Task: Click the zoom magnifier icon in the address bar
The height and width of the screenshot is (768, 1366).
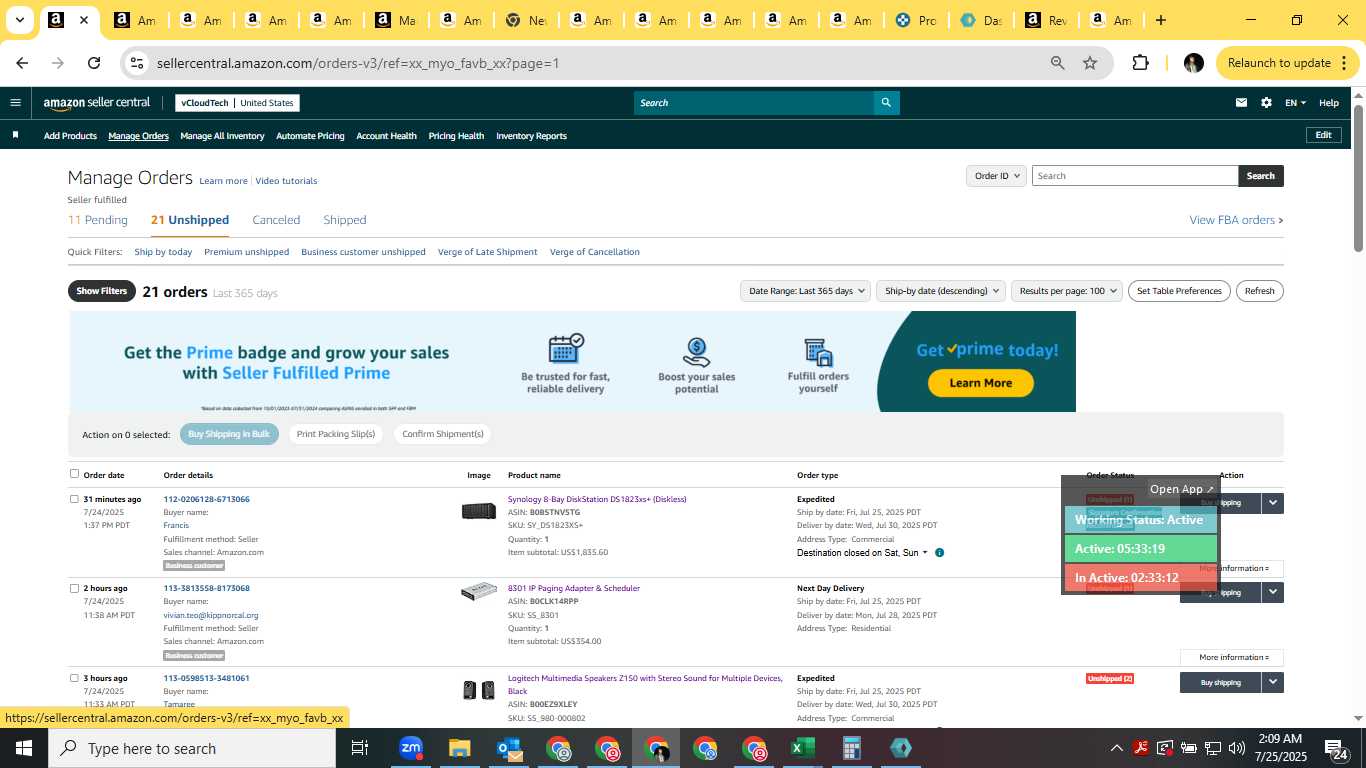Action: click(x=1057, y=63)
